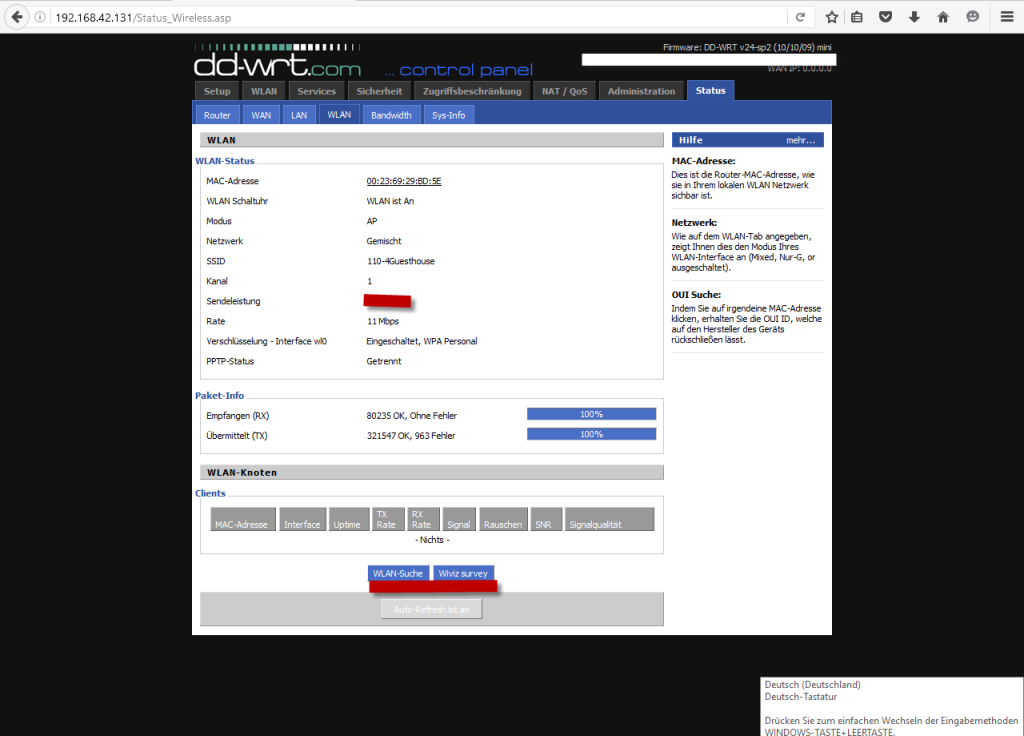
Task: Click the MAC address 00:23:69:29:BD:5E link
Action: tap(404, 181)
